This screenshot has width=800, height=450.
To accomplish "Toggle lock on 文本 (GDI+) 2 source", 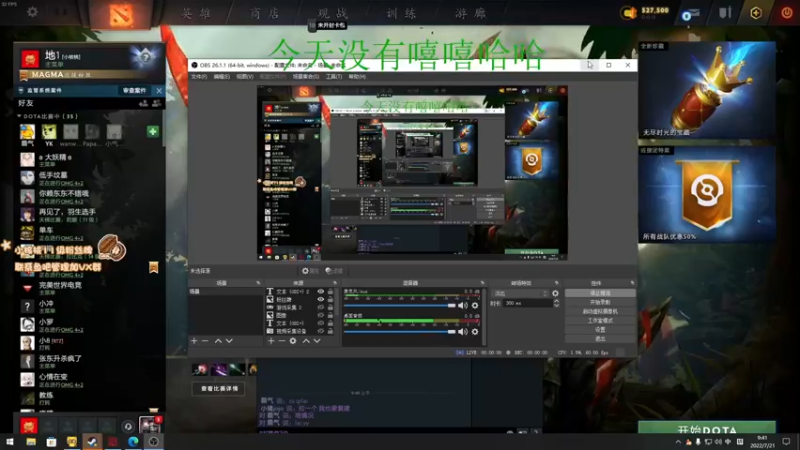I will [x=330, y=291].
